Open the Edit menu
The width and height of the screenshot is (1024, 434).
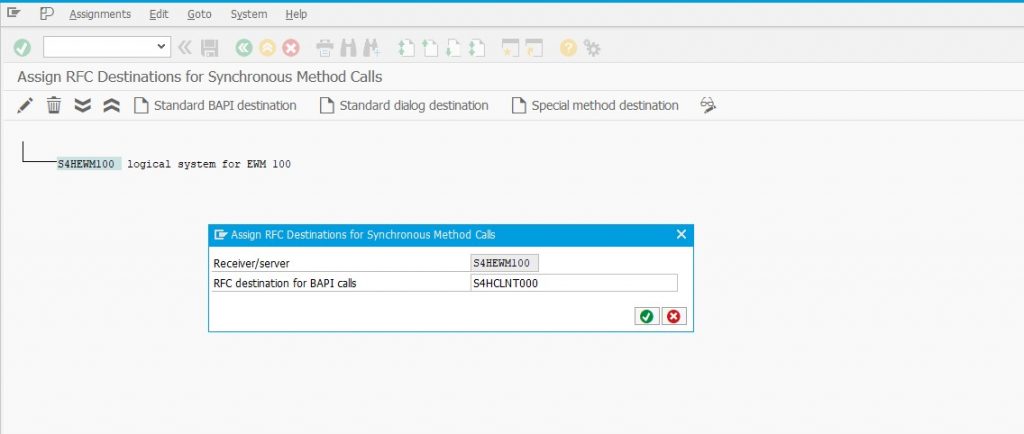tap(159, 14)
